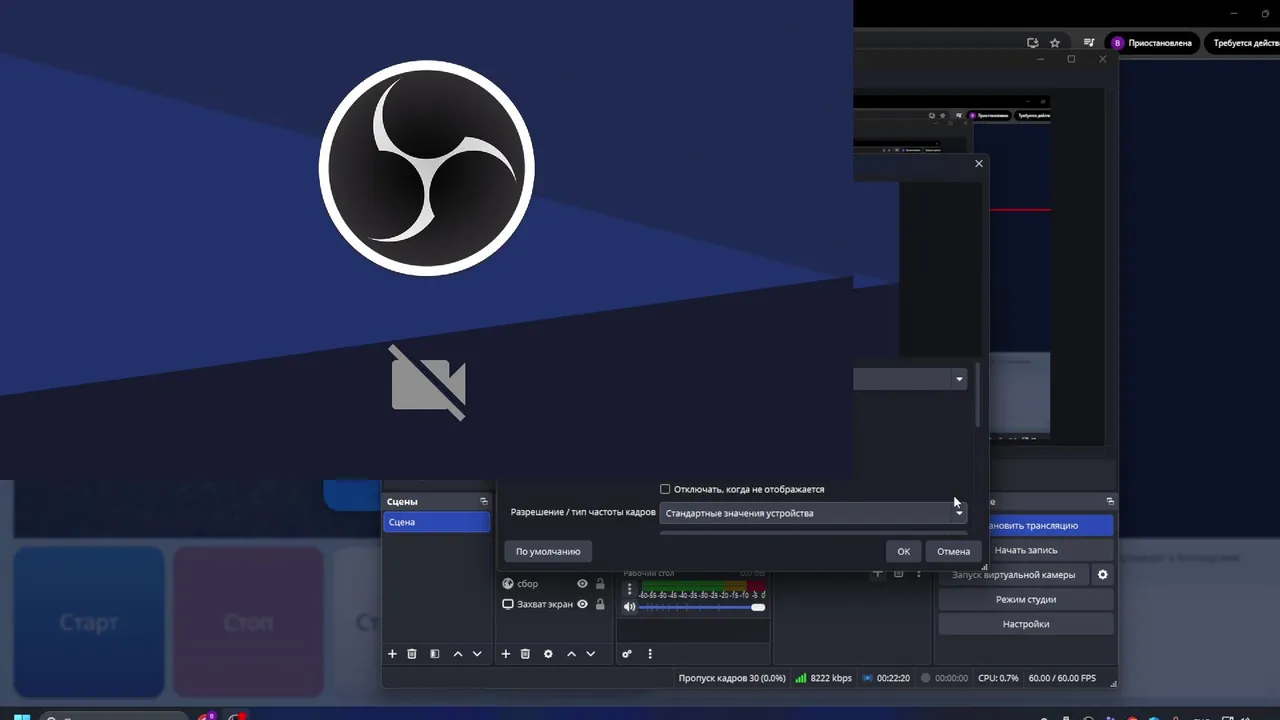1280x720 pixels.
Task: Open the OBS taskbar icon with the red dot
Action: [x=237, y=716]
